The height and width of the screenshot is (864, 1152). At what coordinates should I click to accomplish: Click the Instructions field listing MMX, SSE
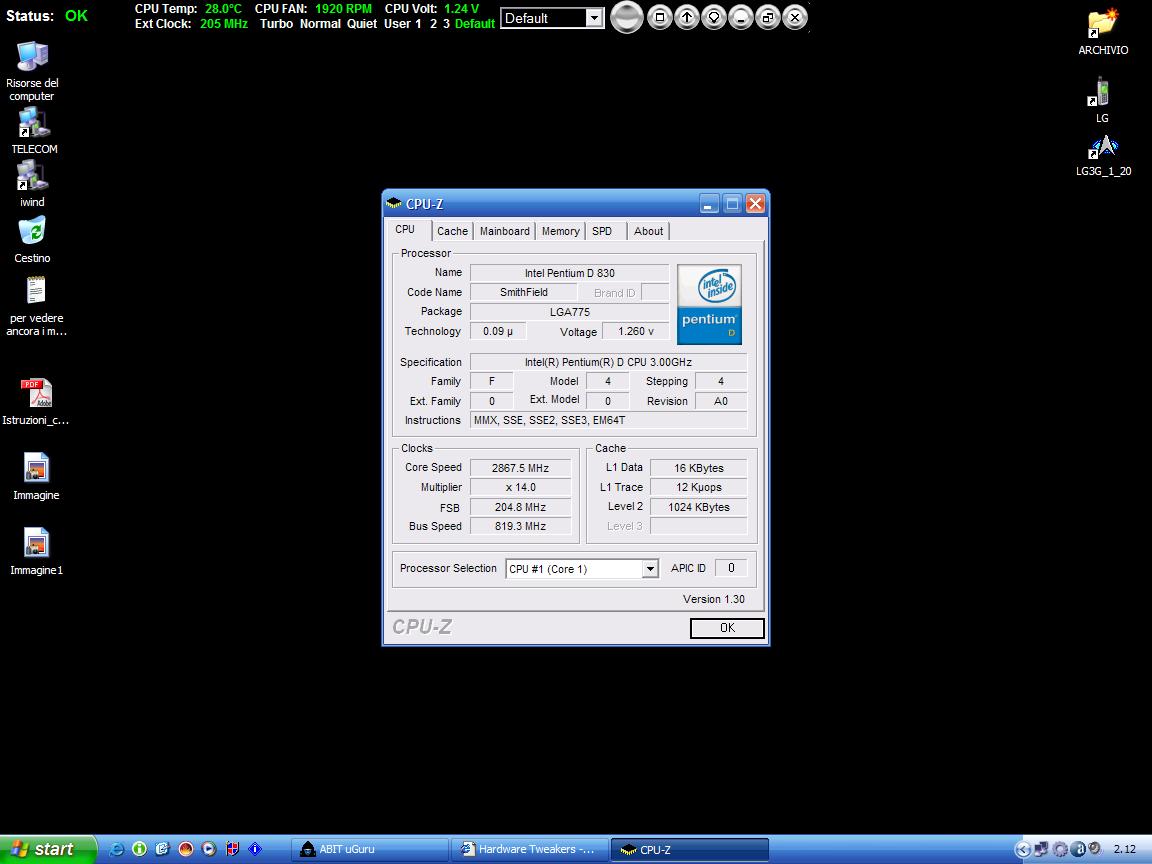pos(608,420)
